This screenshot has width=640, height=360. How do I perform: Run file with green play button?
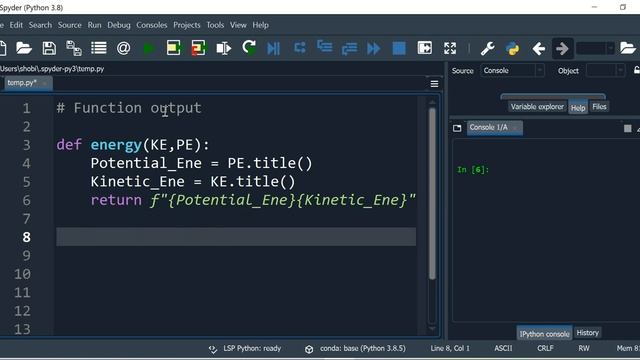pyautogui.click(x=149, y=49)
